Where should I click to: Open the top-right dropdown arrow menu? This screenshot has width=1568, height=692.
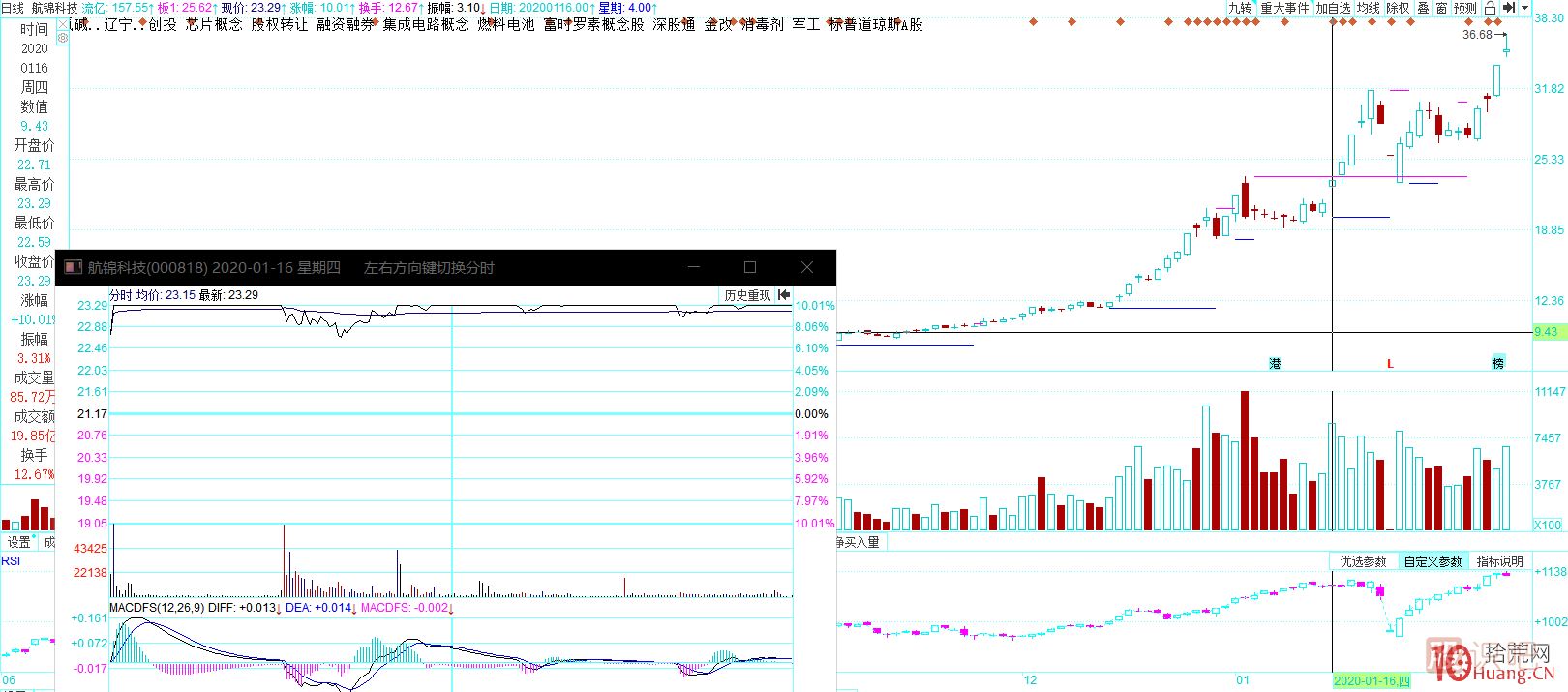tap(1525, 8)
